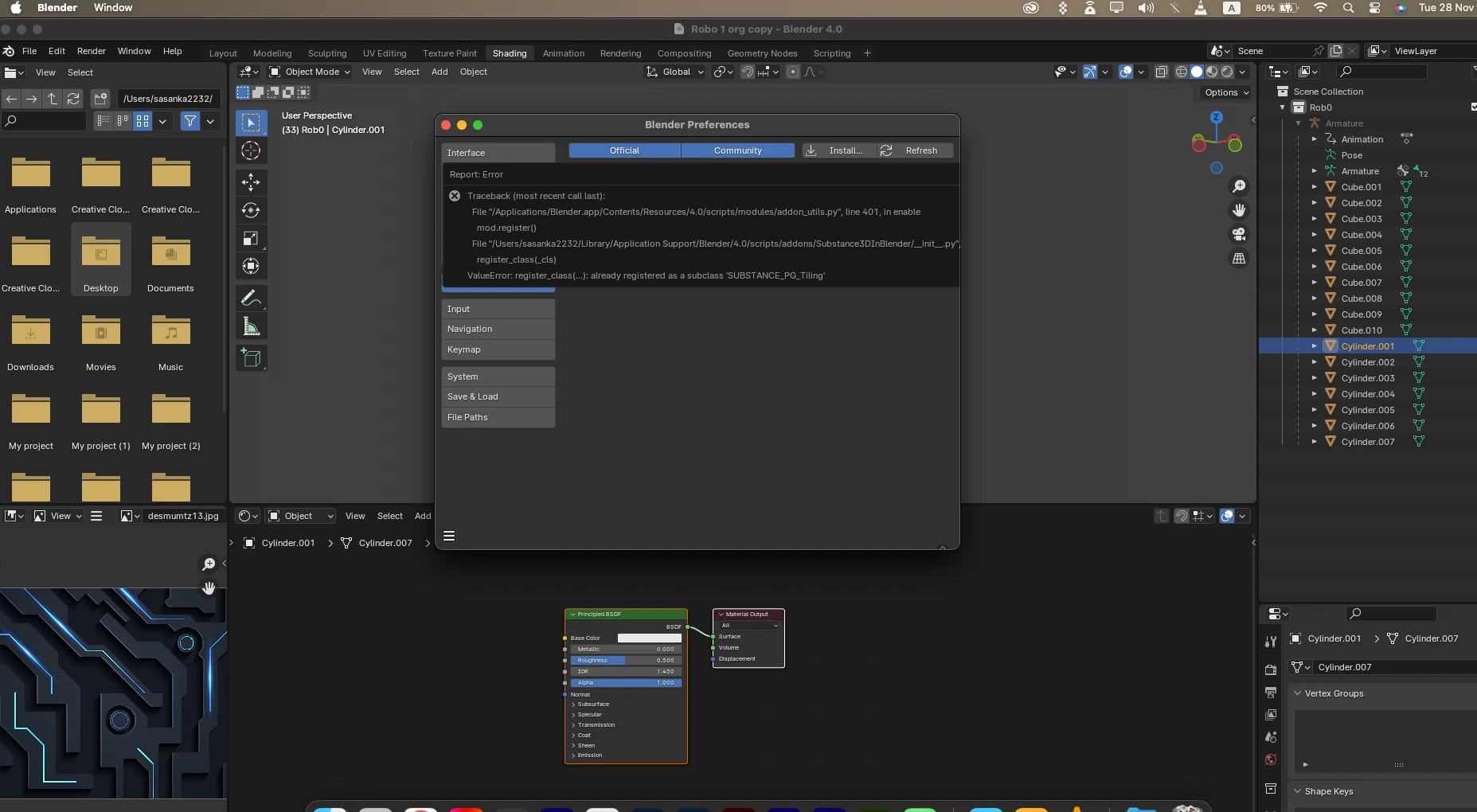Pick the Rotate tool
1477x812 pixels.
click(251, 210)
